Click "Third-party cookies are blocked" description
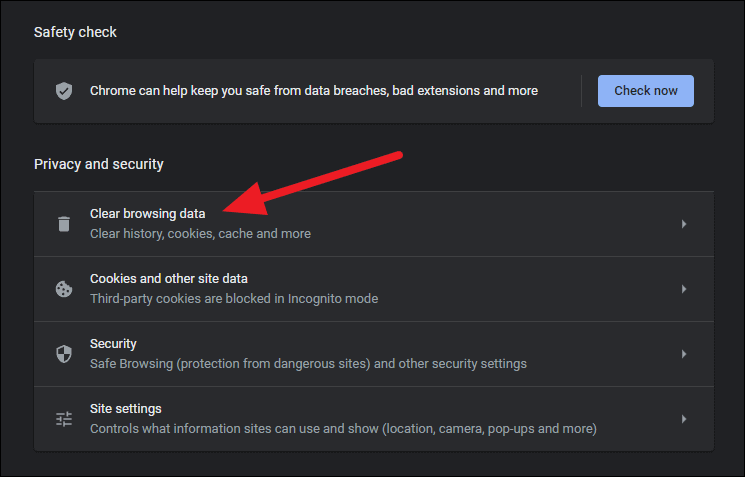The height and width of the screenshot is (477, 745). (x=234, y=299)
